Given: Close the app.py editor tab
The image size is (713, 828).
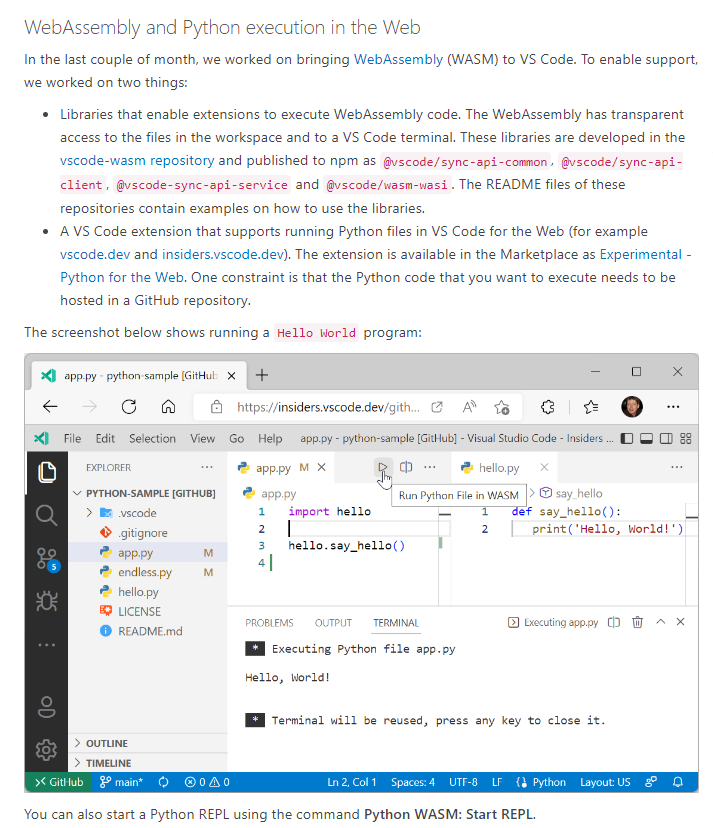Looking at the screenshot, I should 321,467.
